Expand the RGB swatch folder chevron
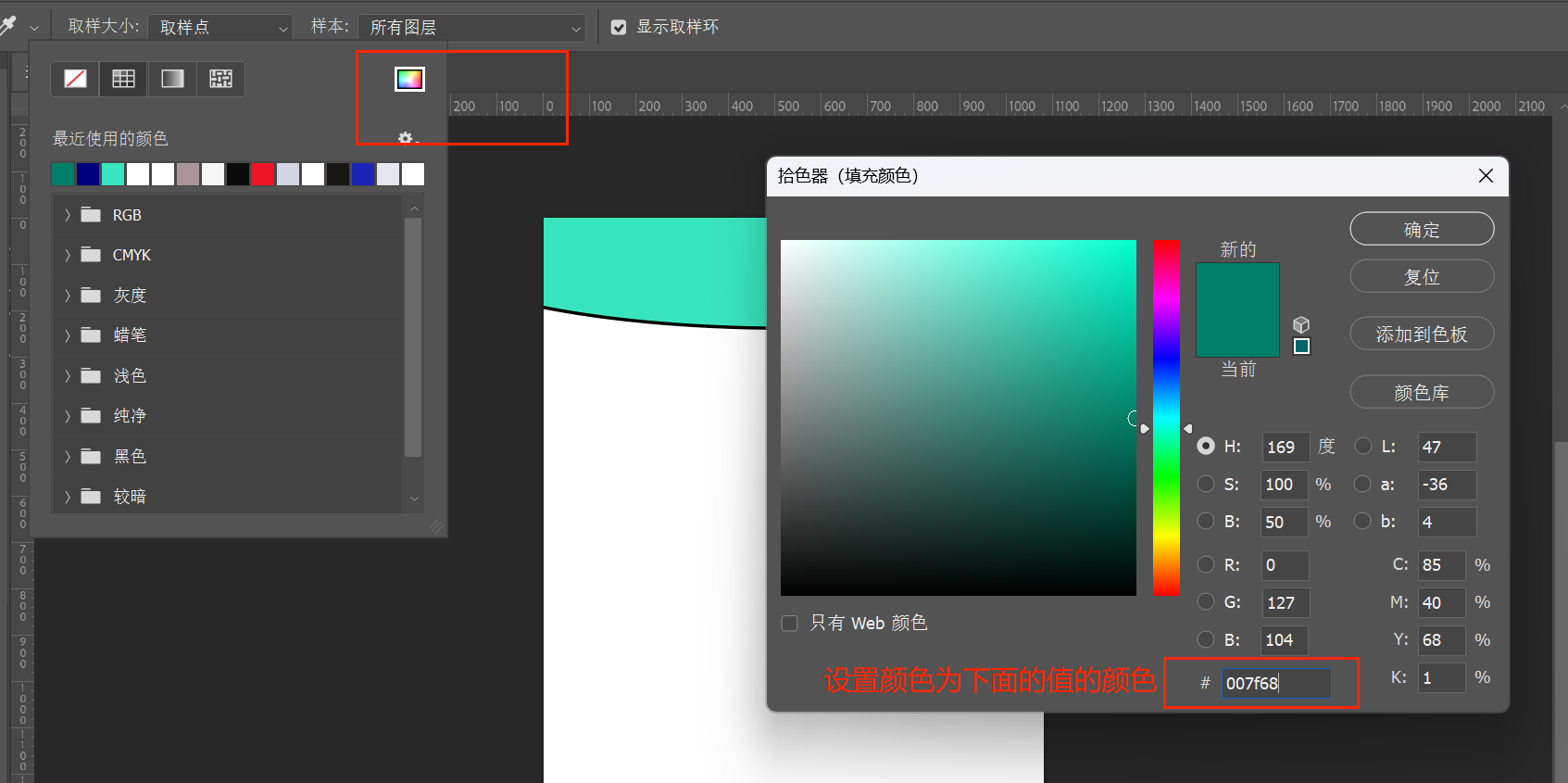The image size is (1568, 783). [68, 215]
